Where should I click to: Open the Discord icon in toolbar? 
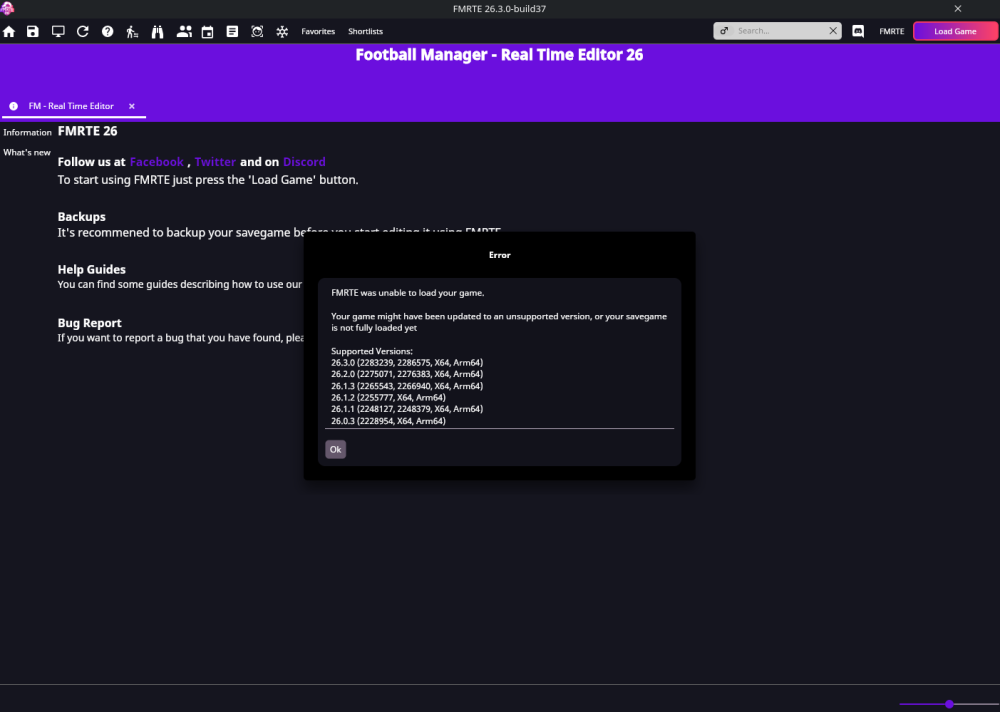[x=858, y=31]
